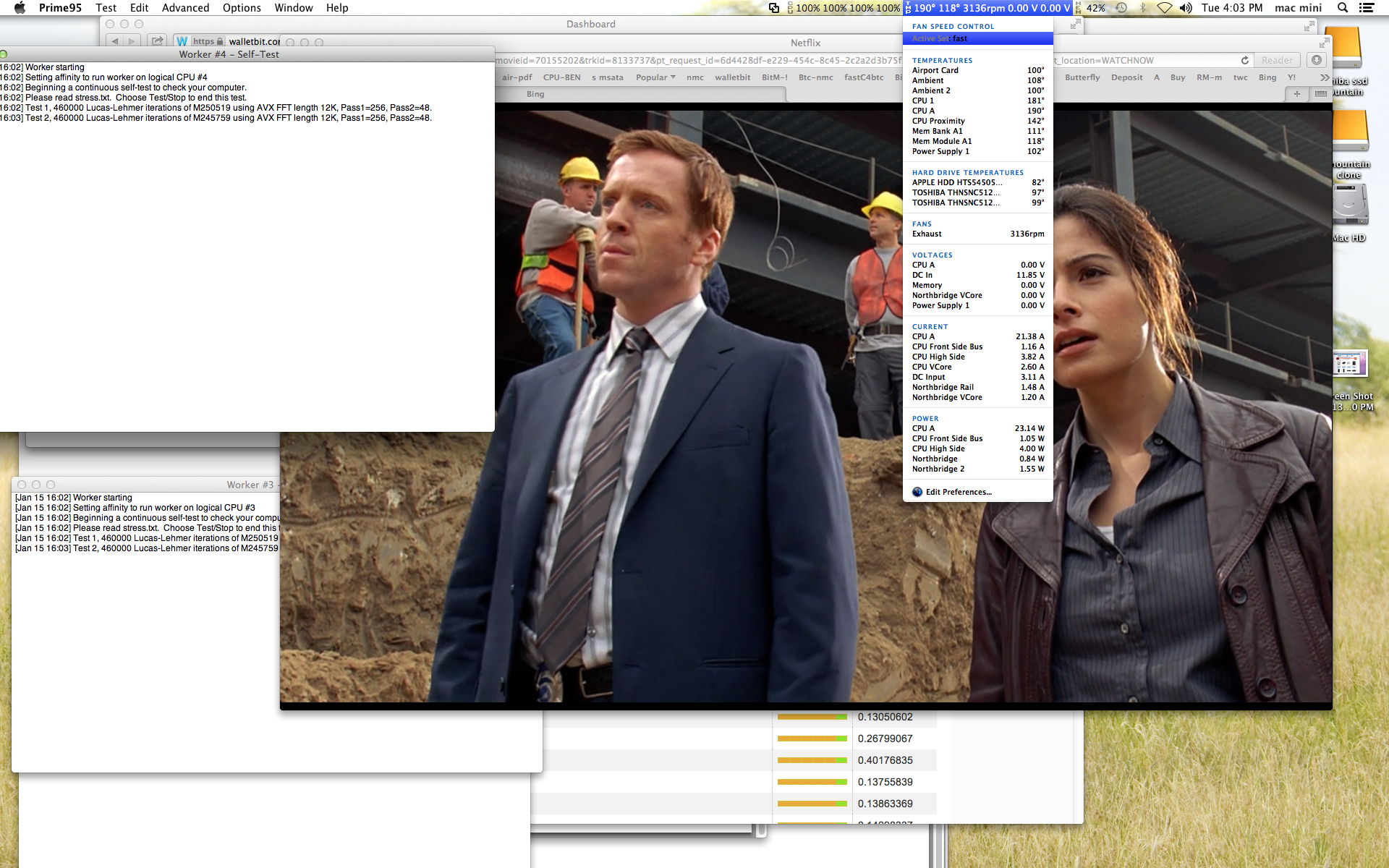Viewport: 1389px width, 868px height.
Task: Click the walletbit address field in Dashboard window
Action: [228, 41]
